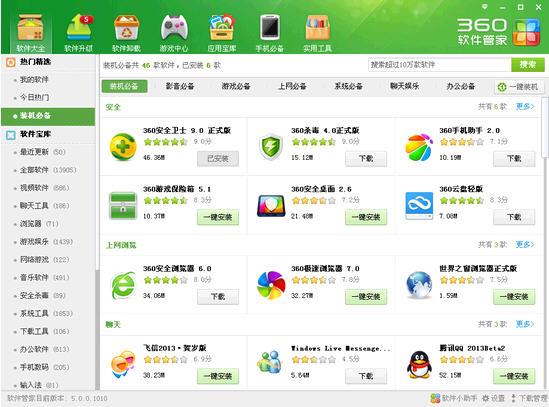Select 今日热门 in the sidebar

coord(34,97)
